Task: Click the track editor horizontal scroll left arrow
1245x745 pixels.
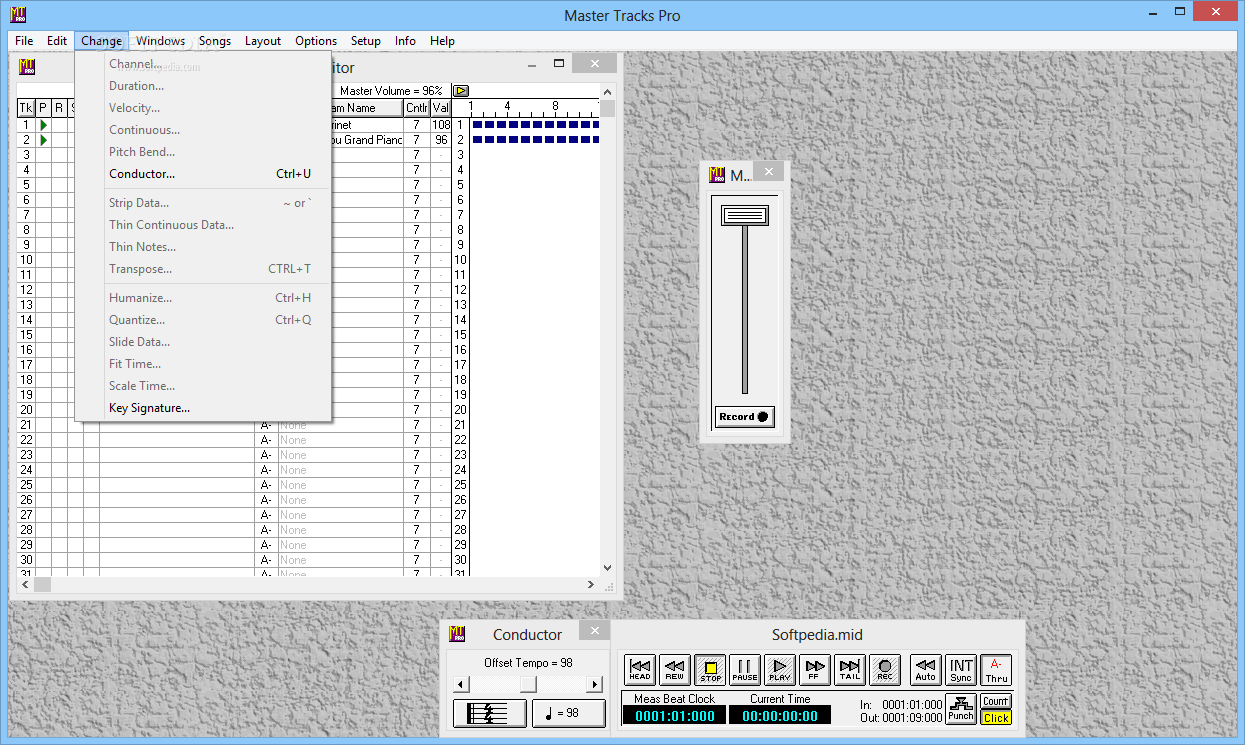Action: (x=26, y=585)
